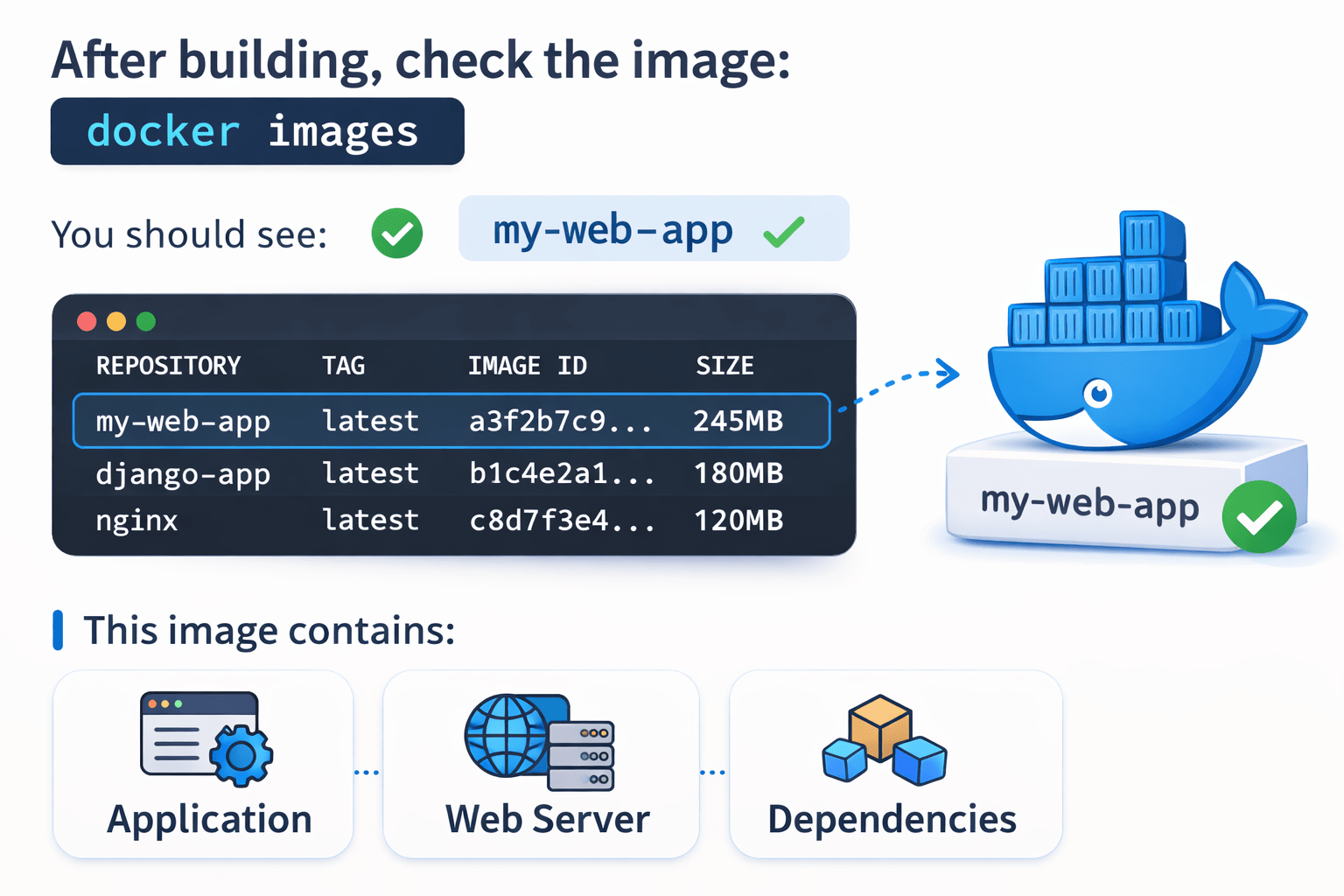Click the my-web-app label under the whale

click(1089, 504)
